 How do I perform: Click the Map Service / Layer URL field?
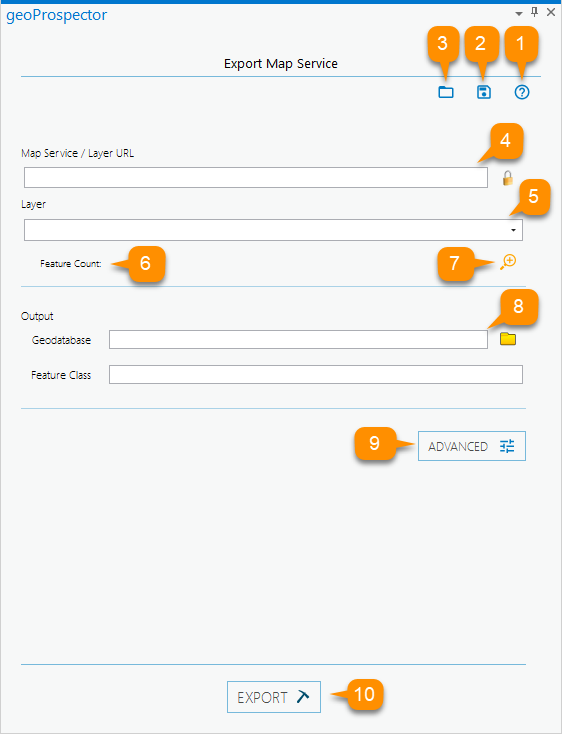tap(256, 178)
